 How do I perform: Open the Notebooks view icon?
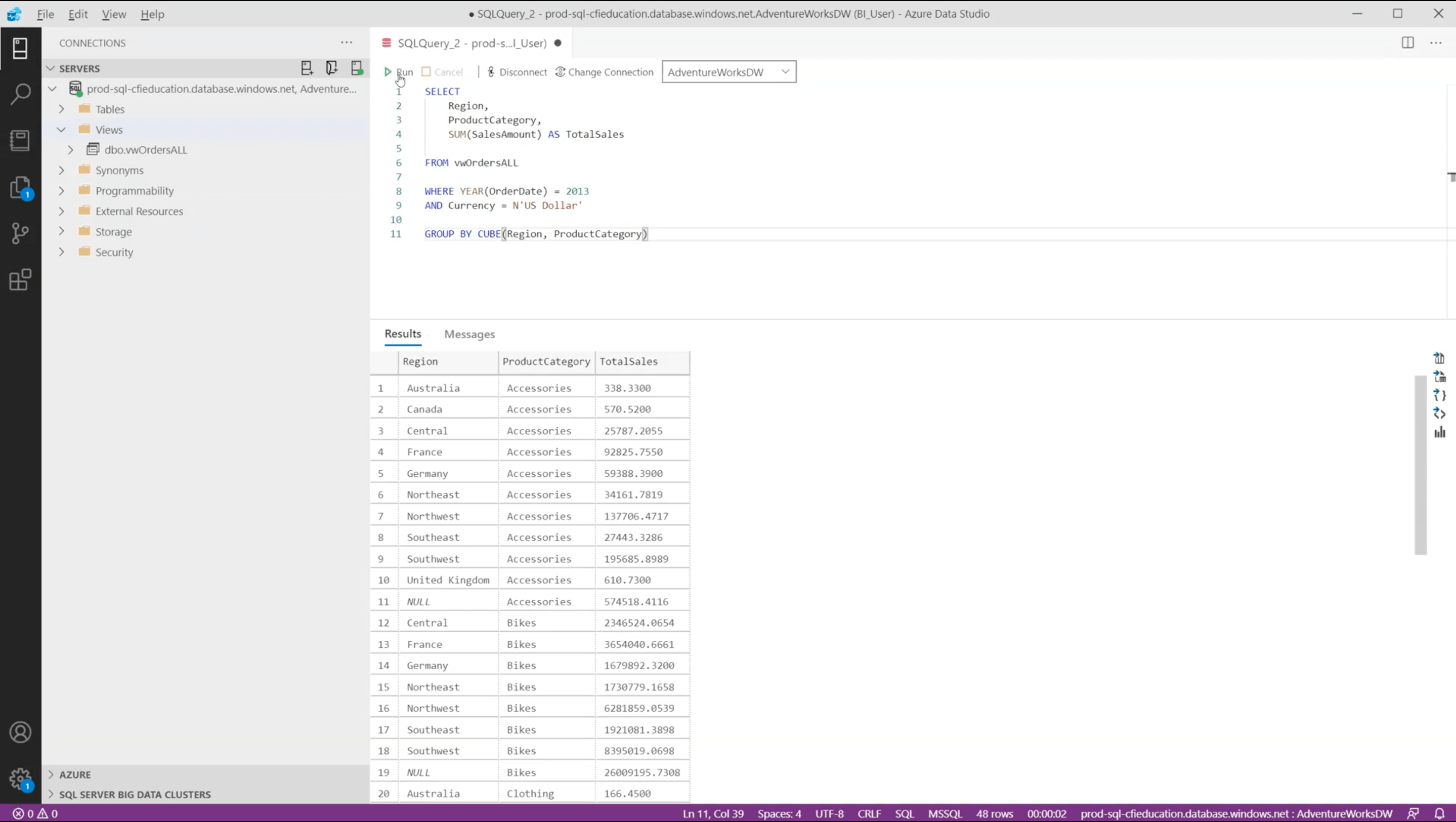pyautogui.click(x=20, y=140)
